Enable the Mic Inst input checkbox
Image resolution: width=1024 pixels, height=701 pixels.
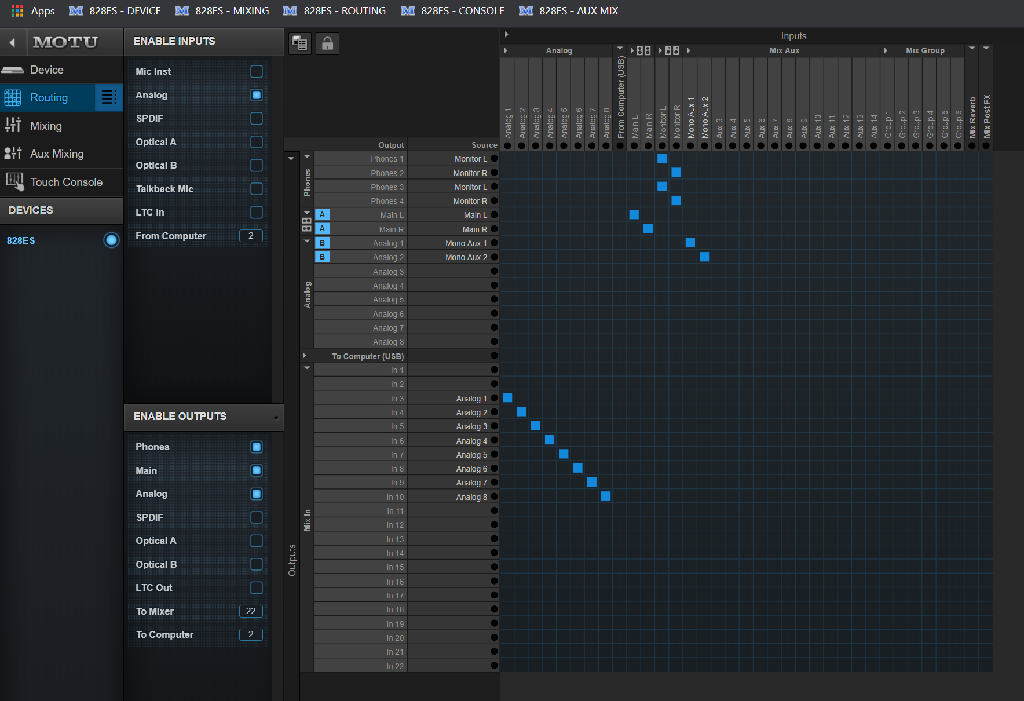point(257,71)
